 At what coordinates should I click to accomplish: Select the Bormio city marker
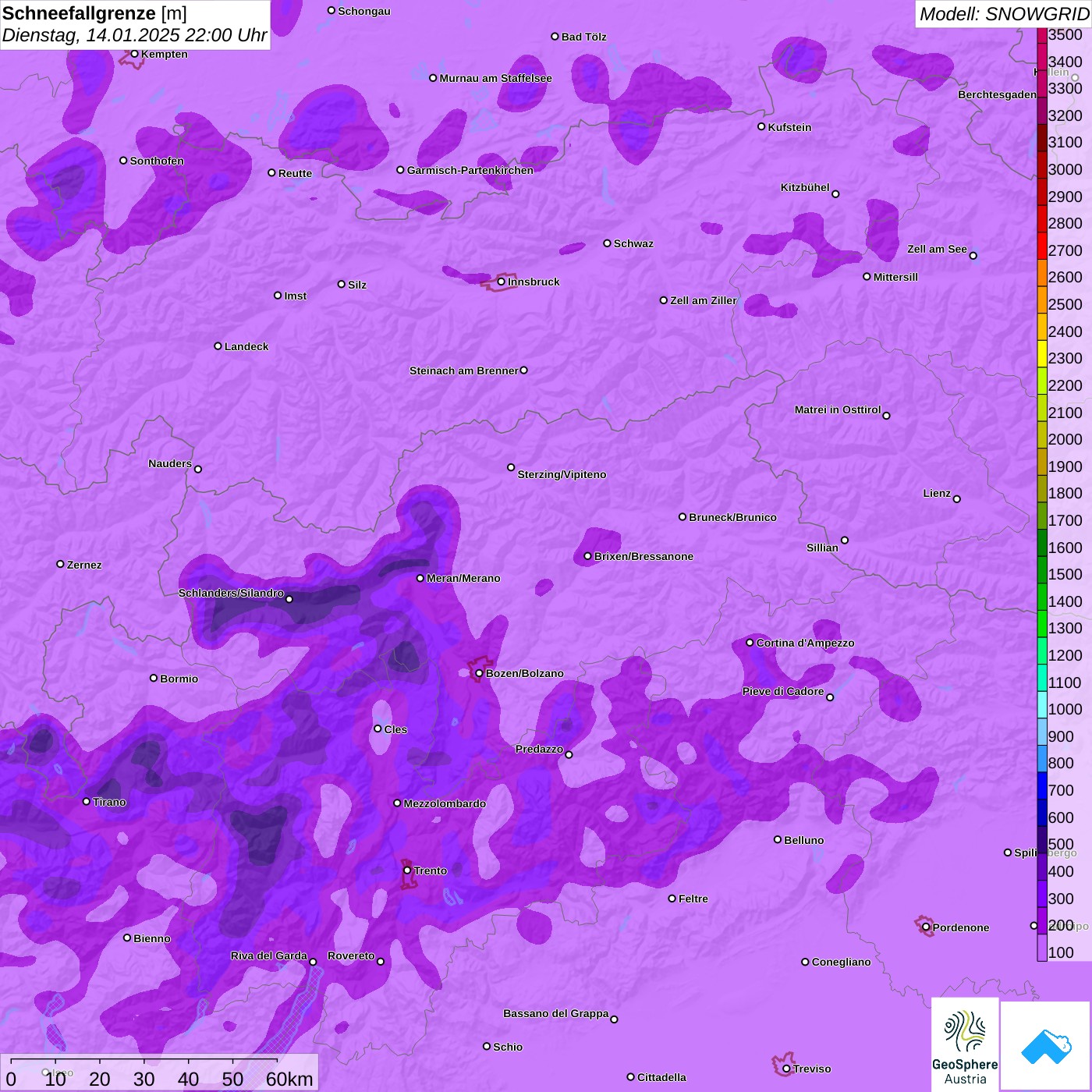coord(154,678)
